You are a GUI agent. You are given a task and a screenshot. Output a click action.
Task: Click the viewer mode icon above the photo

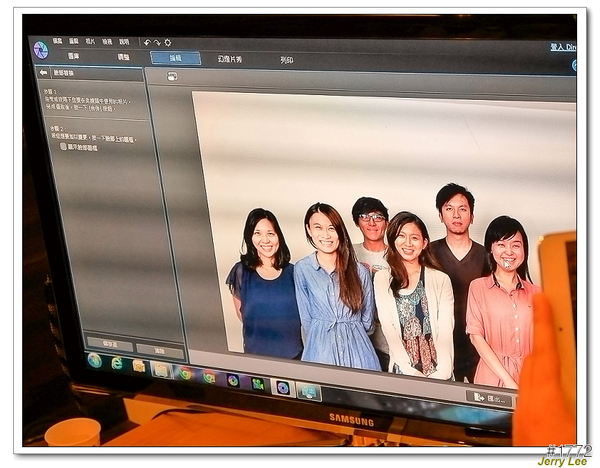pyautogui.click(x=172, y=76)
